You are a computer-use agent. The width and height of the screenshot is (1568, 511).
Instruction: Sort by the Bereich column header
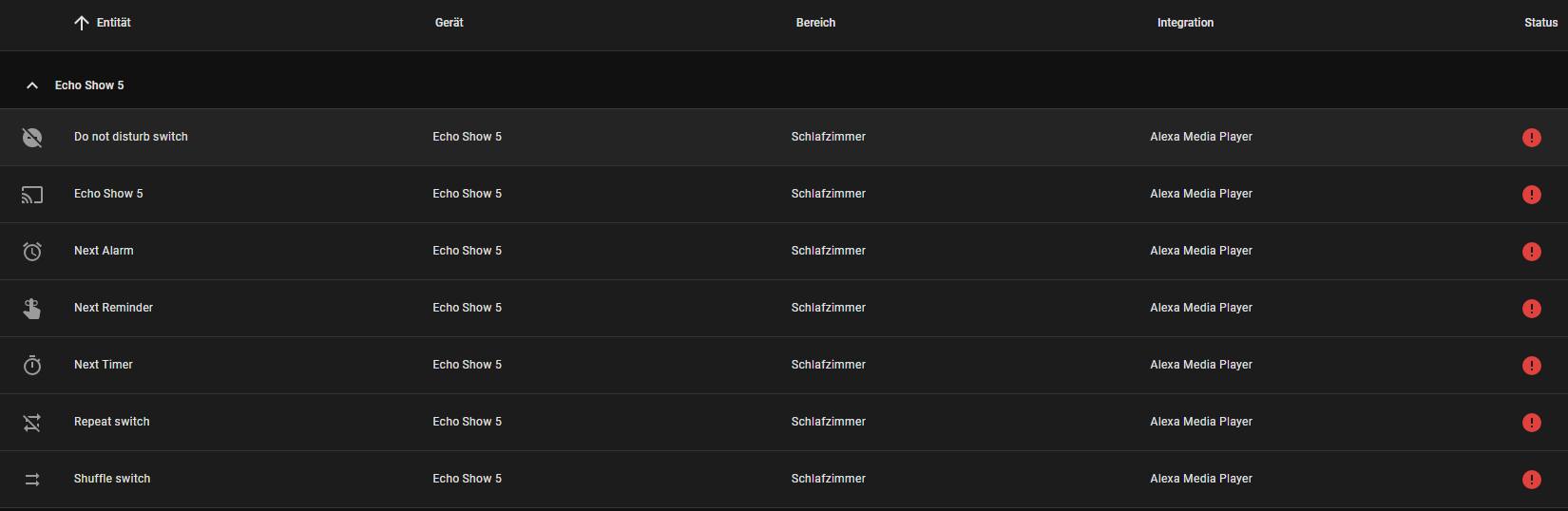[815, 23]
